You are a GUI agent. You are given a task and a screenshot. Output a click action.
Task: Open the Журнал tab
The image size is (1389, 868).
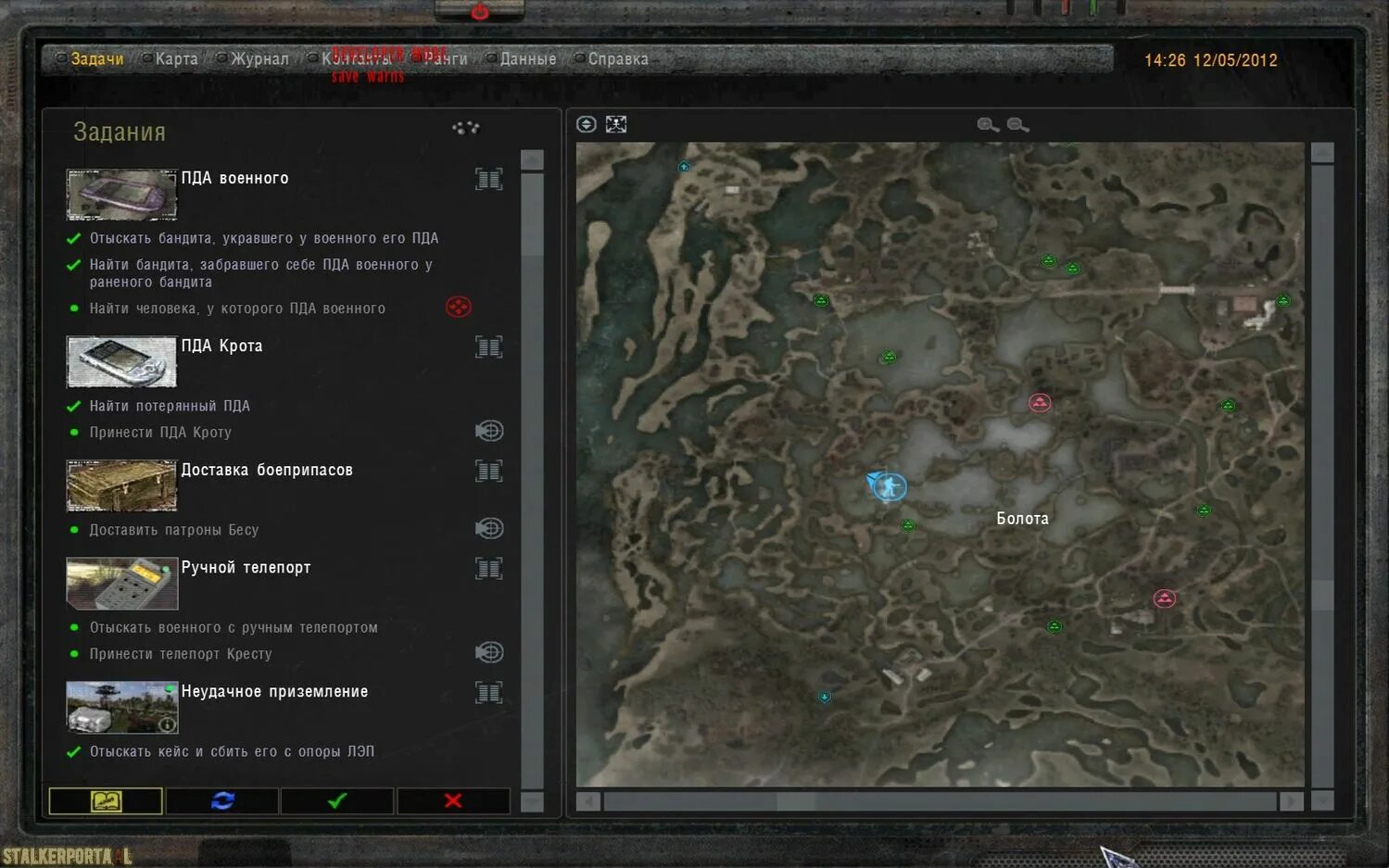[x=259, y=58]
